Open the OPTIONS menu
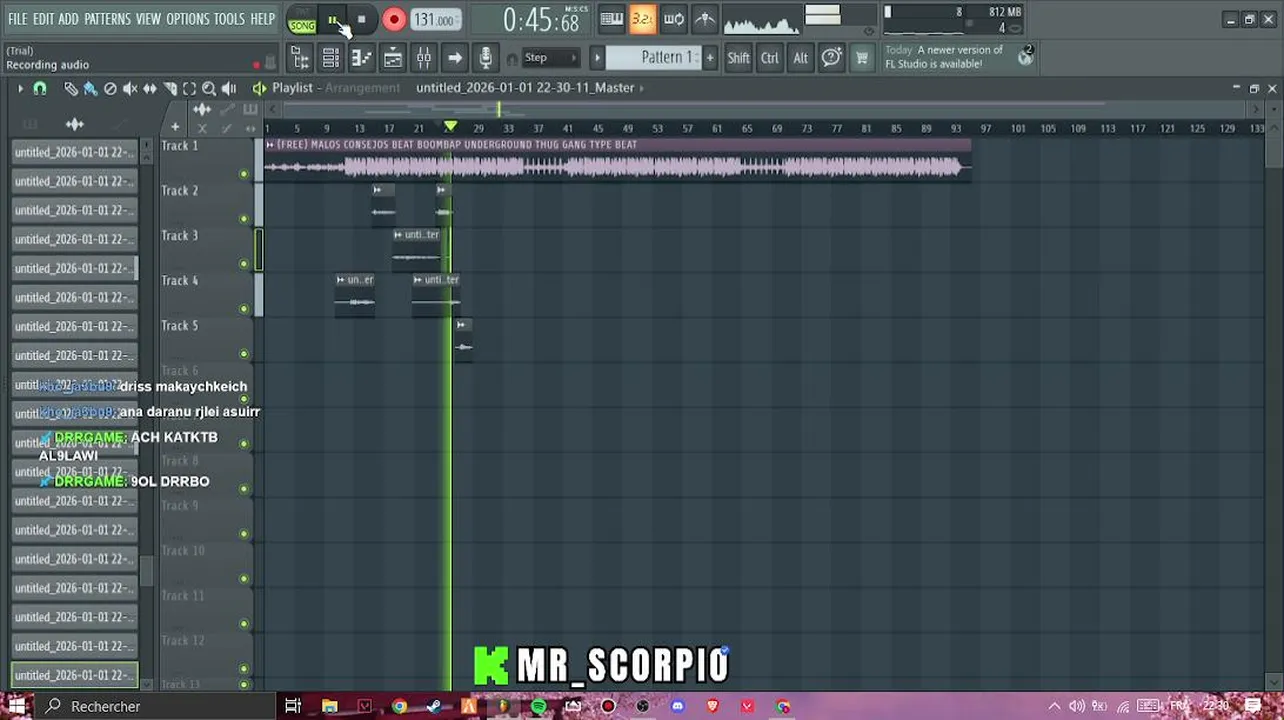The image size is (1284, 720). click(187, 19)
